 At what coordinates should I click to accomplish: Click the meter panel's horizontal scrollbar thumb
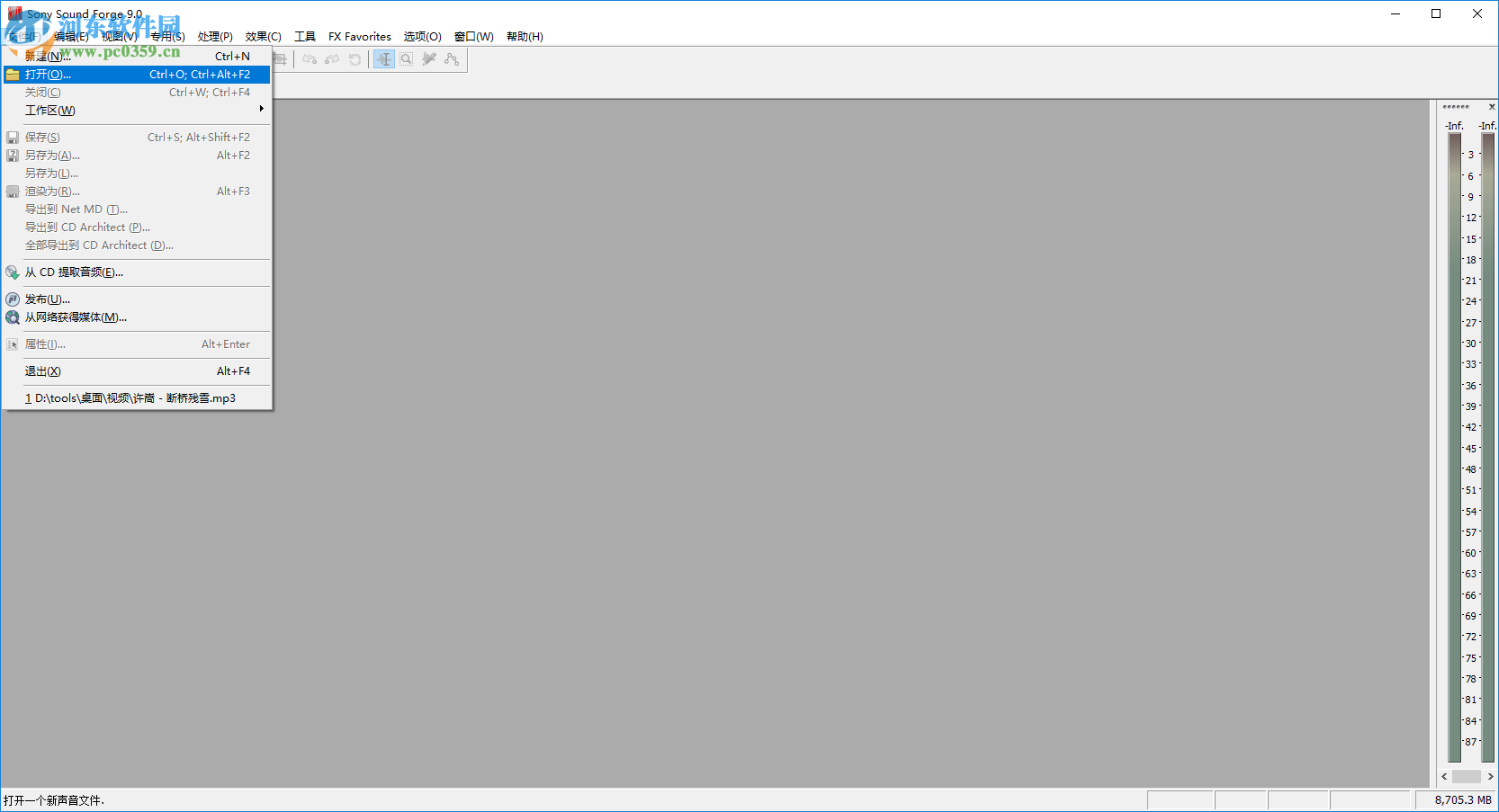coord(1467,776)
